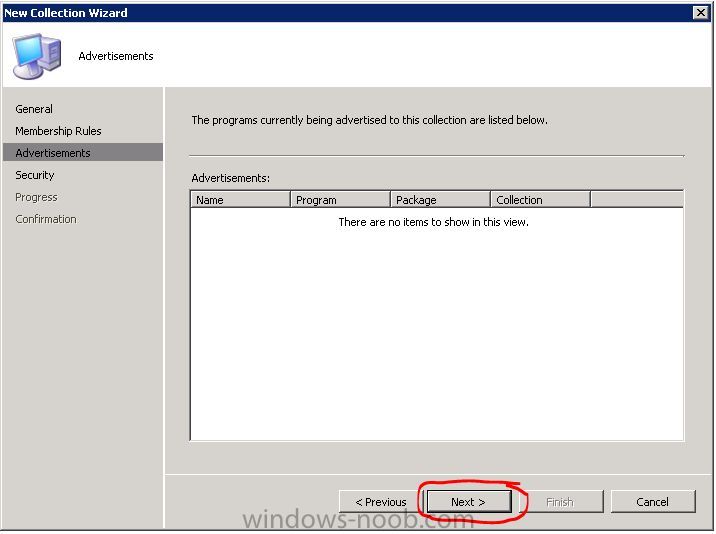Click the Advertisements page title in header
This screenshot has width=716, height=534.
(116, 56)
